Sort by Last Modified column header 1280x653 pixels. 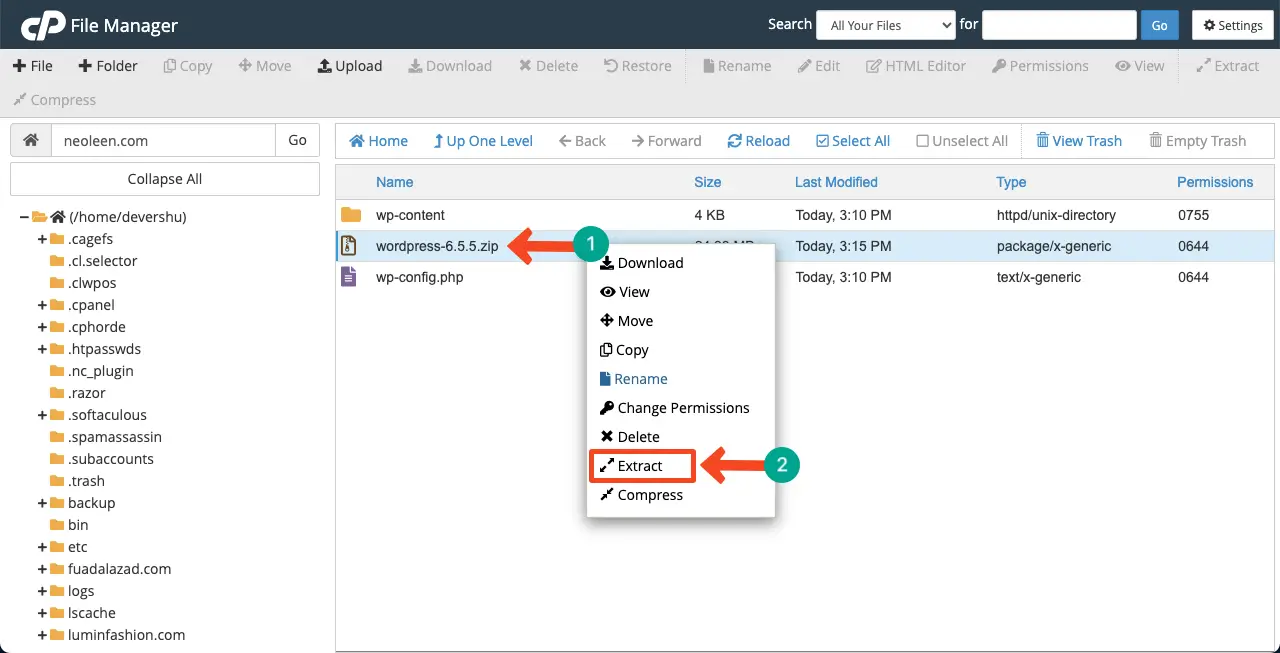[836, 182]
